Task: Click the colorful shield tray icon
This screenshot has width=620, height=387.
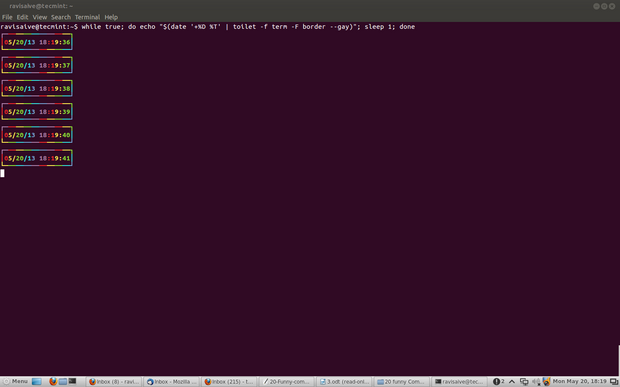Action: tap(546, 381)
